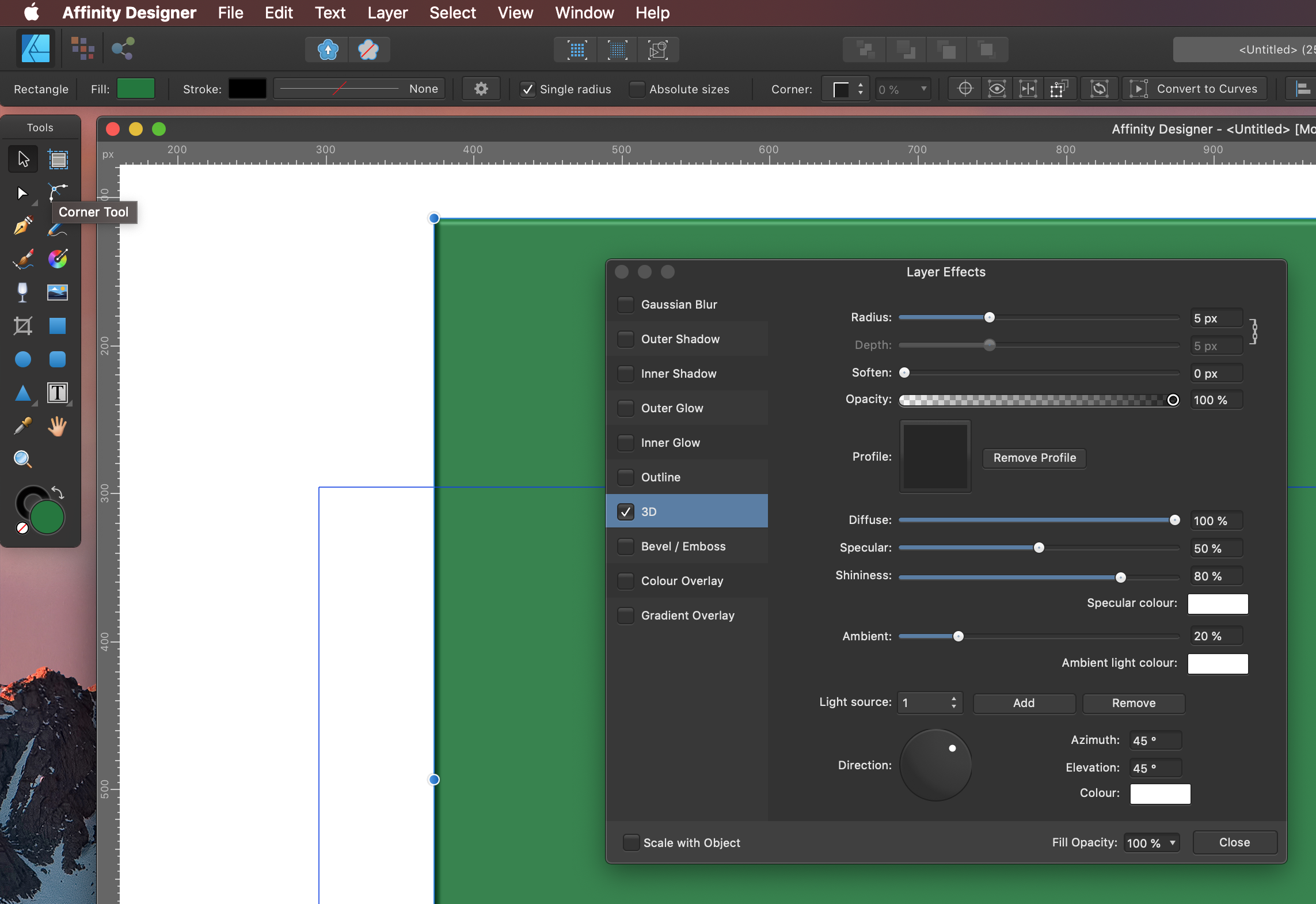Switch to Designer Persona
Viewport: 1316px width, 904px height.
pos(36,48)
